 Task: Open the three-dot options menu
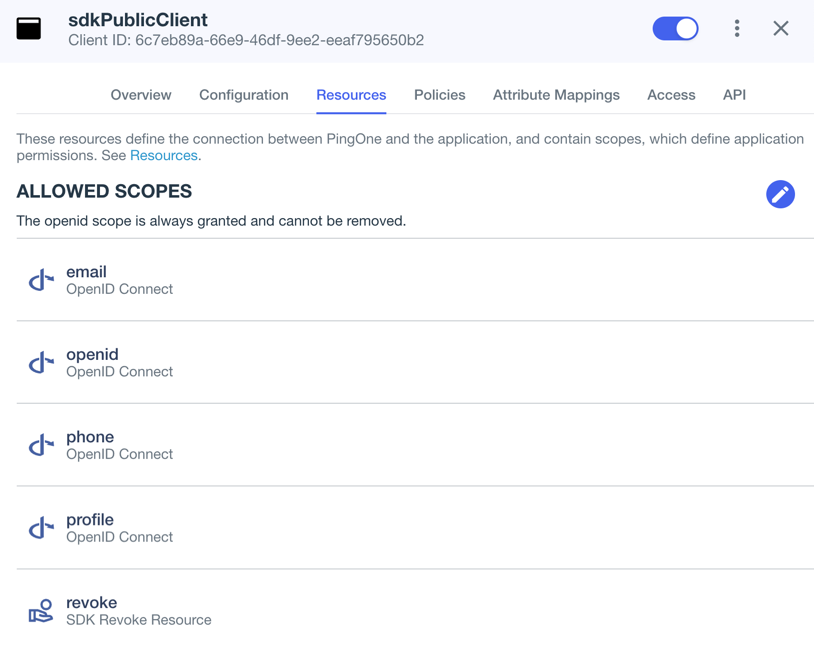coord(737,28)
